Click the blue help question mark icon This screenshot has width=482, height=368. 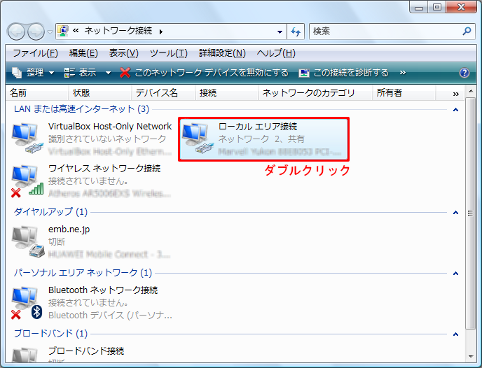coord(464,73)
